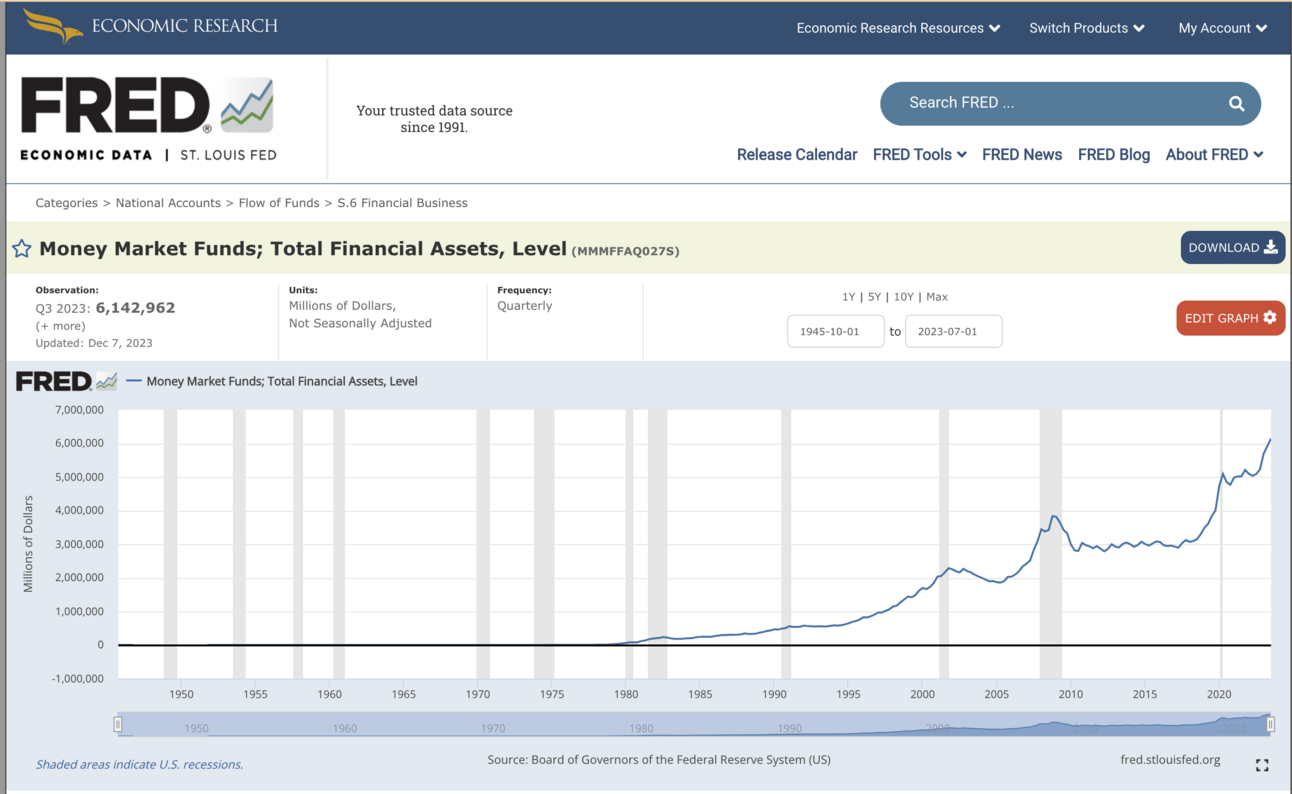Click the Board of Governors source text

tap(659, 760)
